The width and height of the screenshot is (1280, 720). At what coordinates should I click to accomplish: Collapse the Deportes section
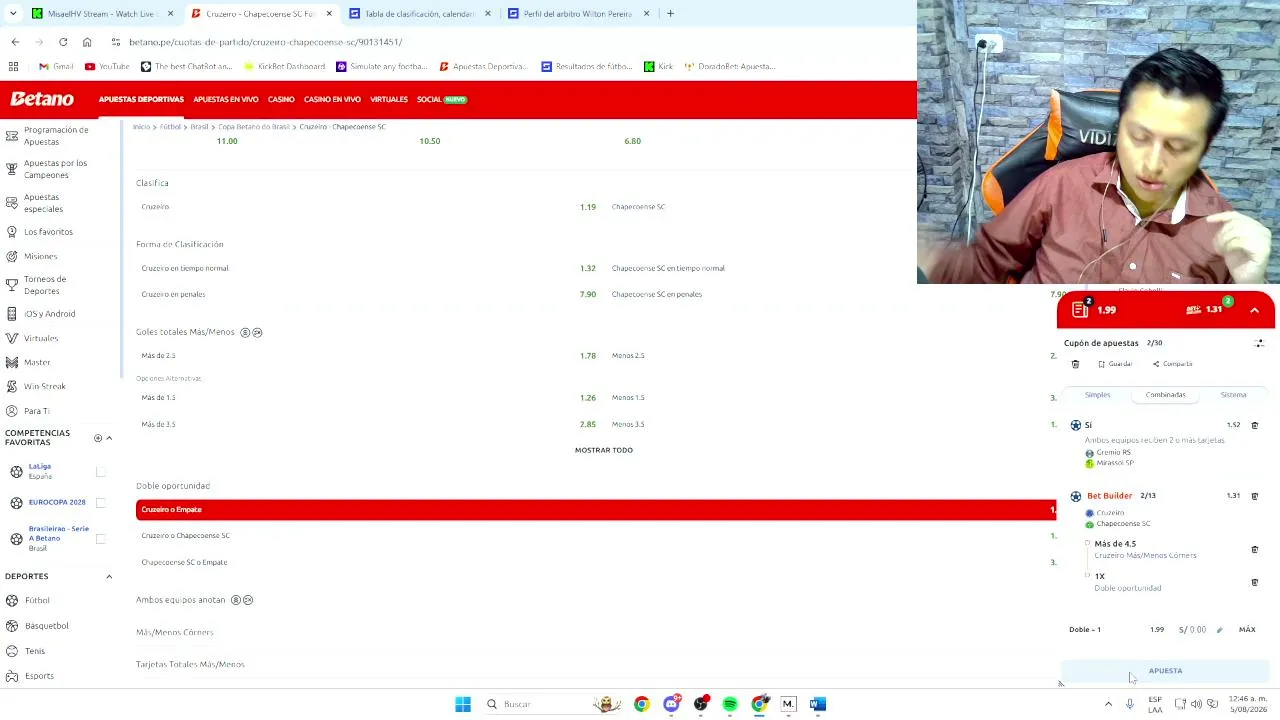[109, 576]
